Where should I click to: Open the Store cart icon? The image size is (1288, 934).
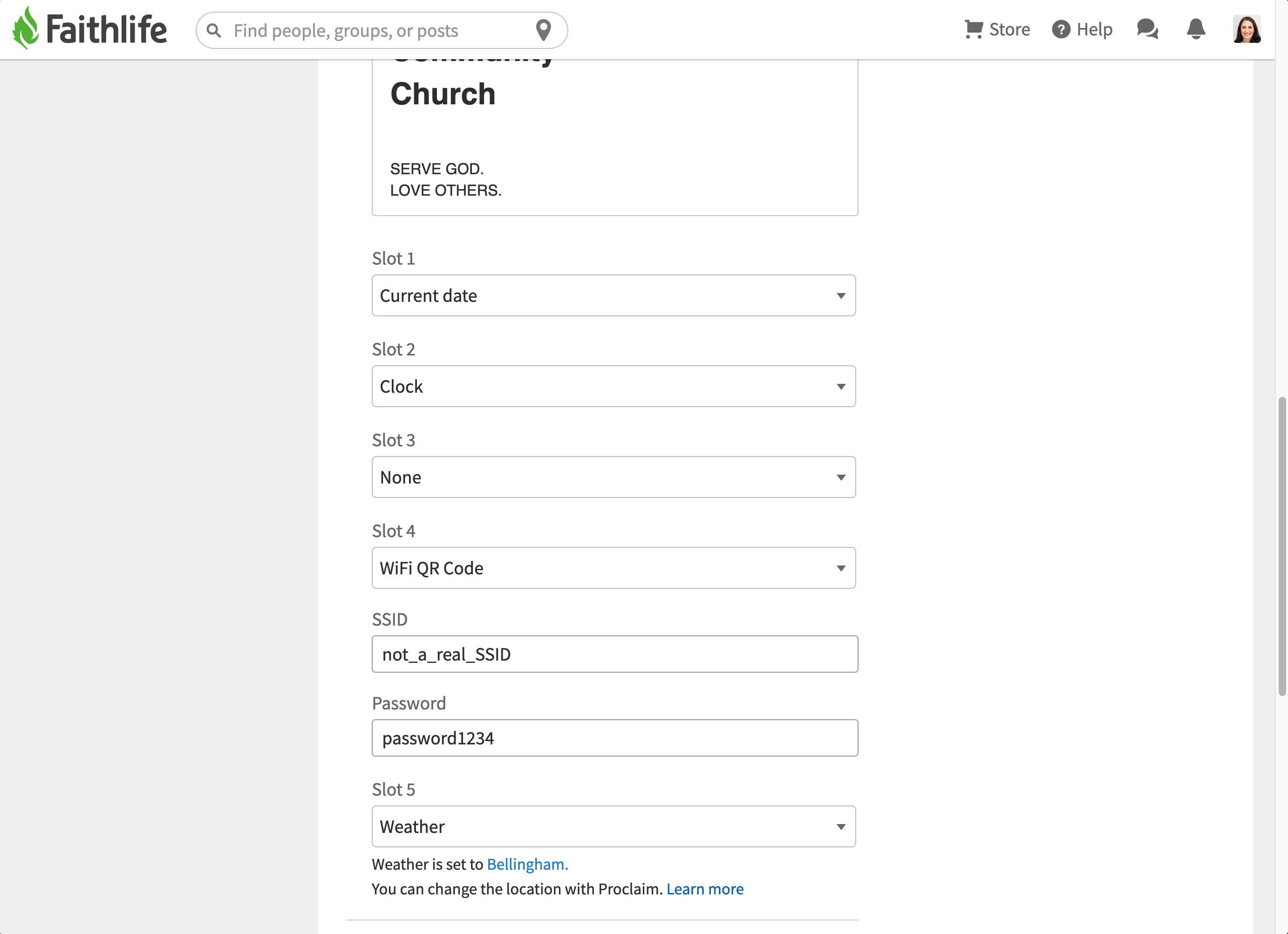pyautogui.click(x=974, y=29)
